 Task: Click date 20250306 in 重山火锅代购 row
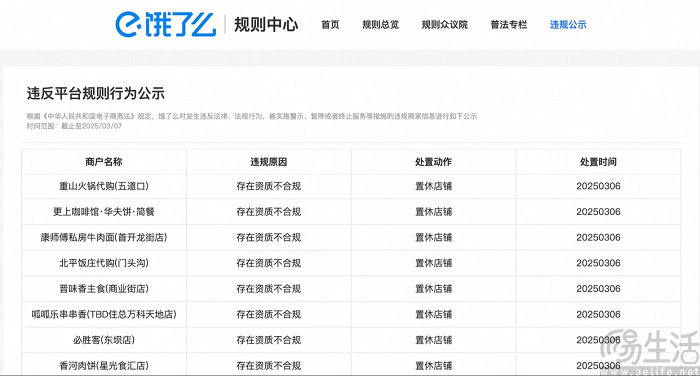(x=598, y=186)
